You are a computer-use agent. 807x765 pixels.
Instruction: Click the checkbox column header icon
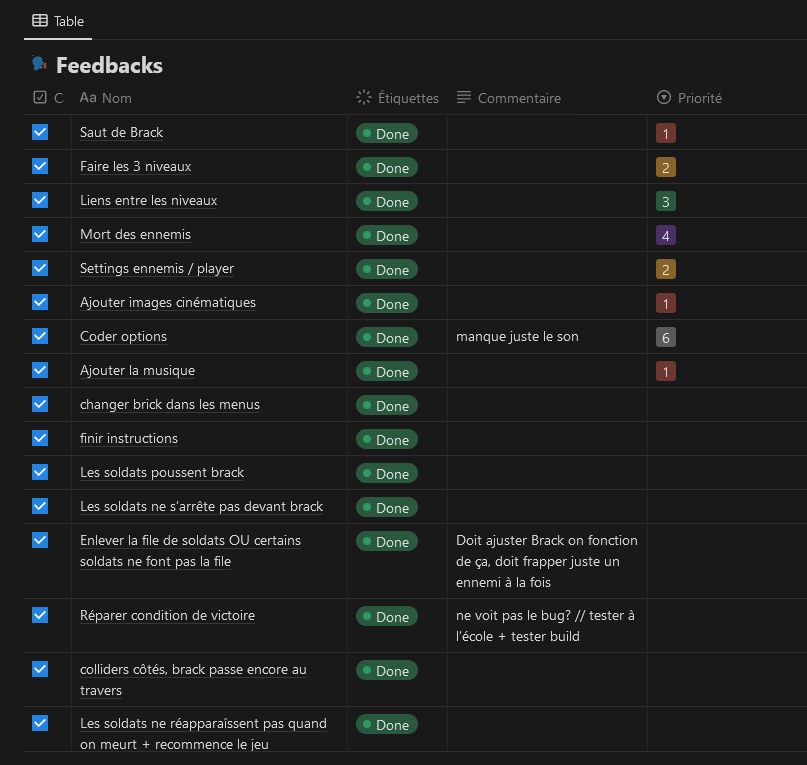point(40,98)
